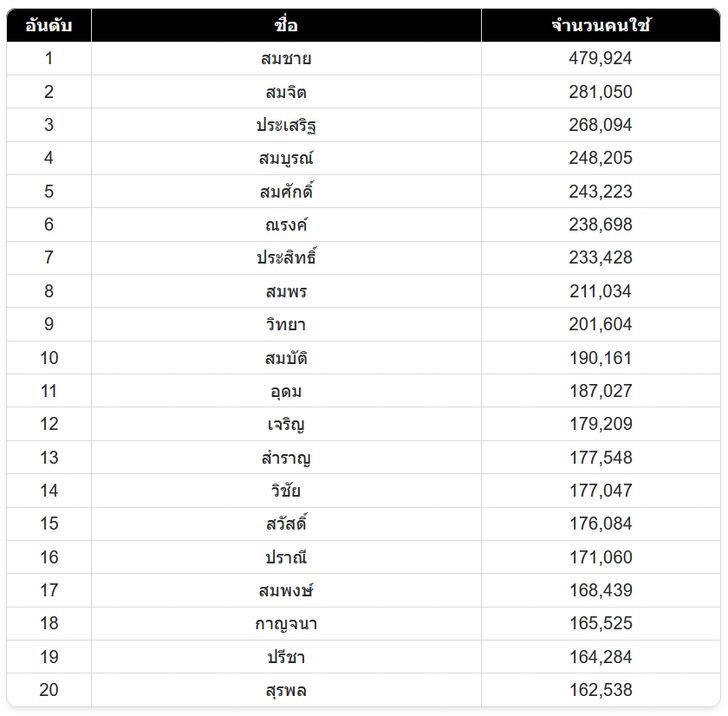Select the name สมศักดิ์
Image resolution: width=728 pixels, height=716 pixels.
point(286,191)
